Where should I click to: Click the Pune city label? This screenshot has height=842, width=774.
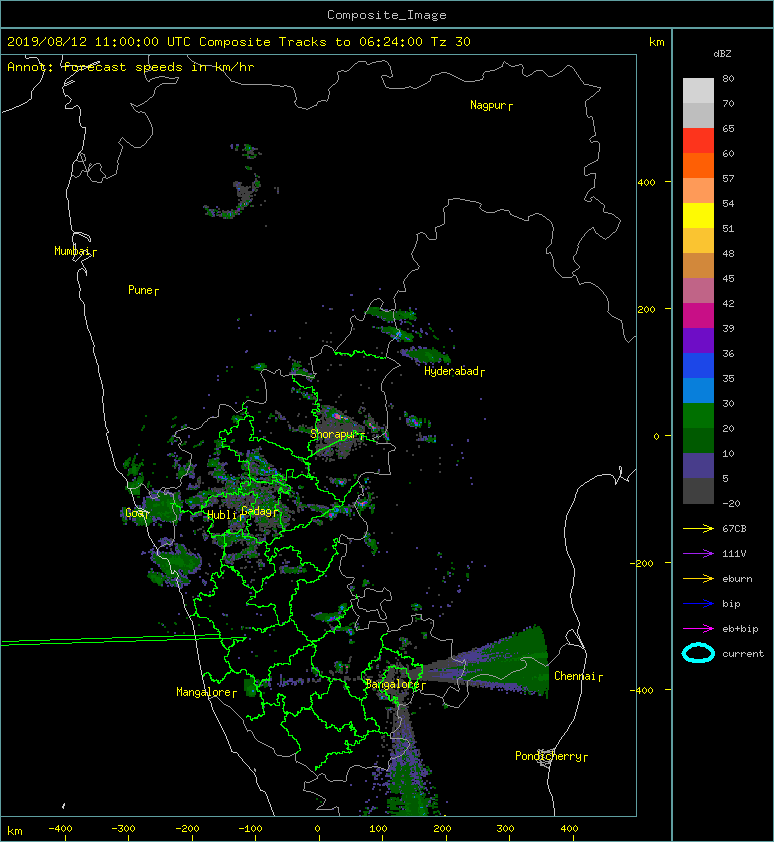[x=140, y=290]
